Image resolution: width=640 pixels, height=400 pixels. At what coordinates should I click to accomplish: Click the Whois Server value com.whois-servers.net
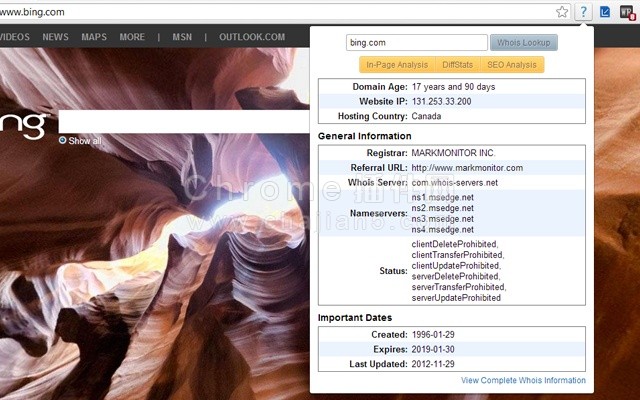[455, 182]
